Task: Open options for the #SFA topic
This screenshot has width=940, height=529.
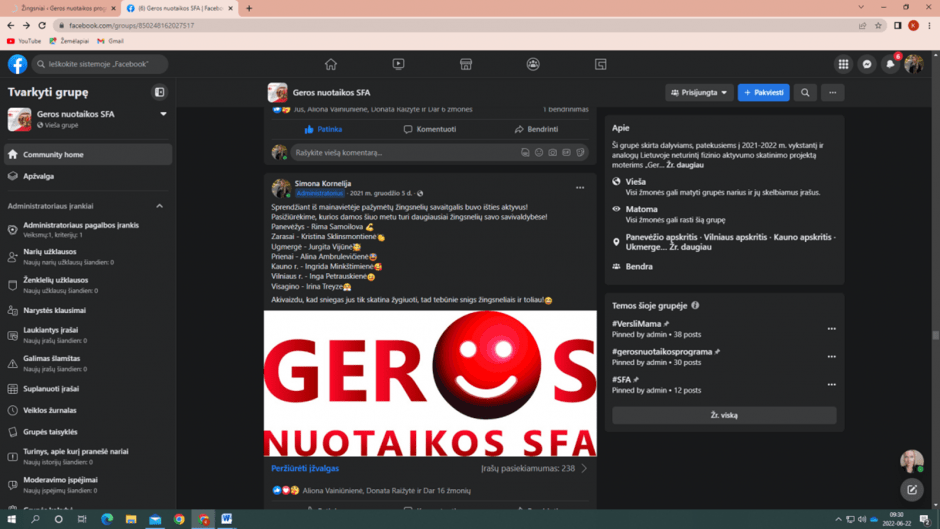Action: click(831, 384)
